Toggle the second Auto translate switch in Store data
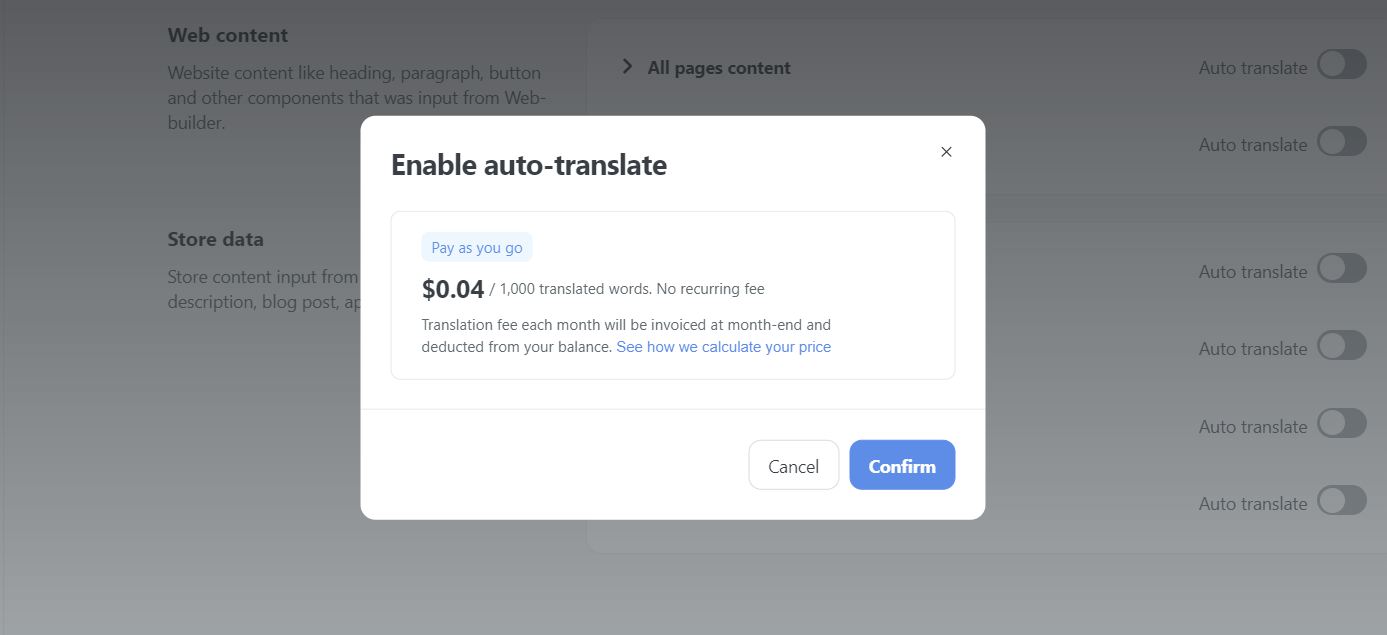This screenshot has height=635, width=1387. [x=1342, y=346]
